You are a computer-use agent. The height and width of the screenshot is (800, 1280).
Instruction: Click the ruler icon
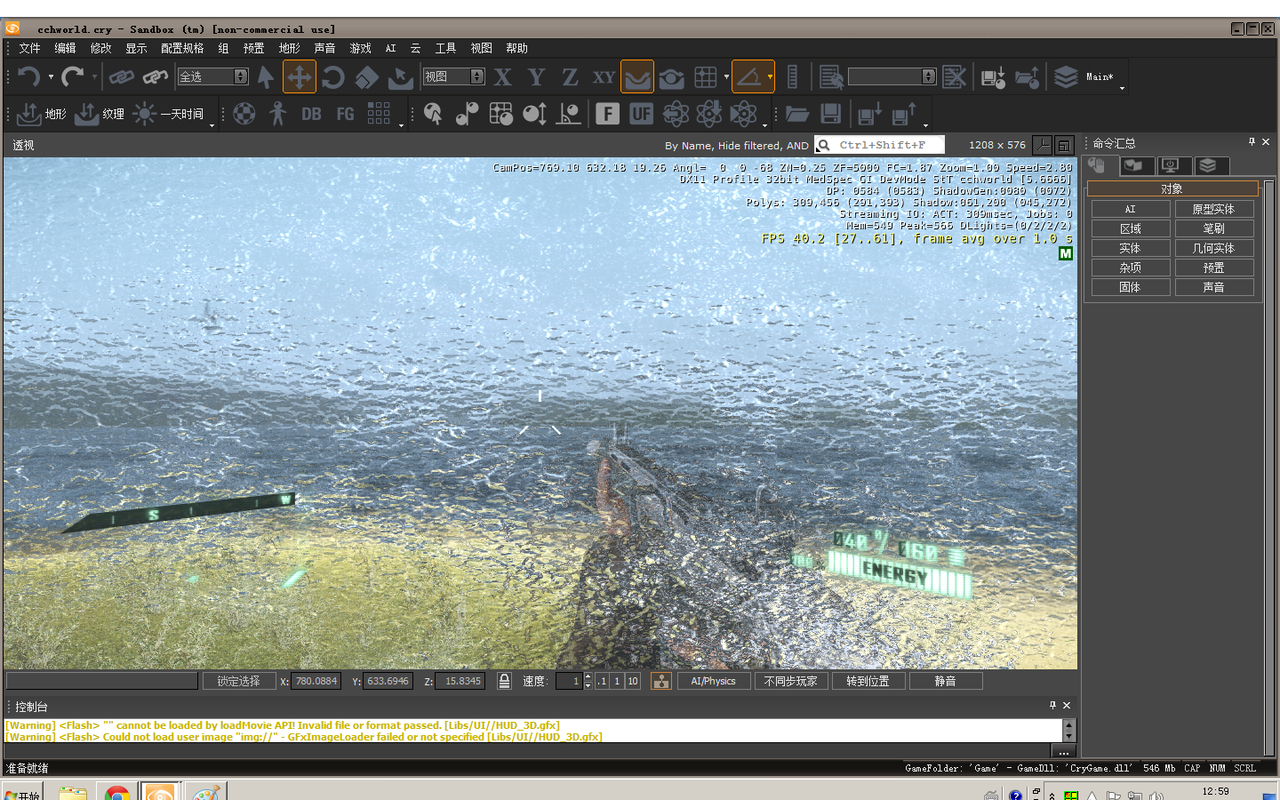coord(793,76)
